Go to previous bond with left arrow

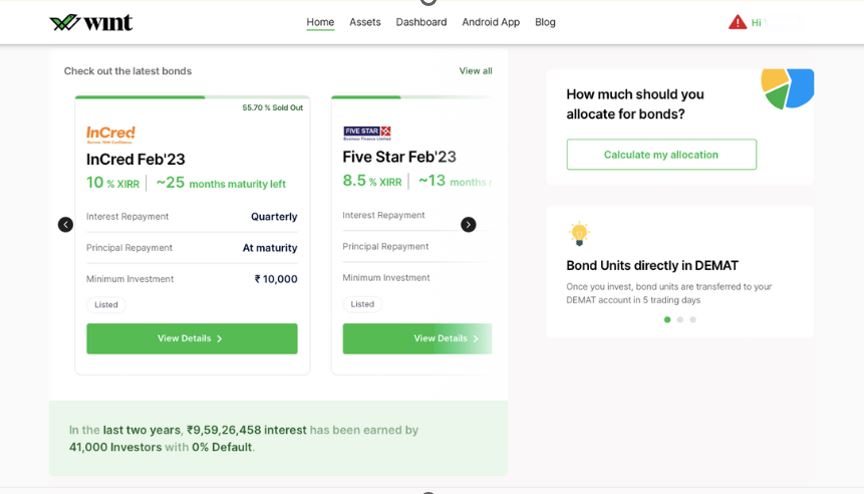[66, 225]
